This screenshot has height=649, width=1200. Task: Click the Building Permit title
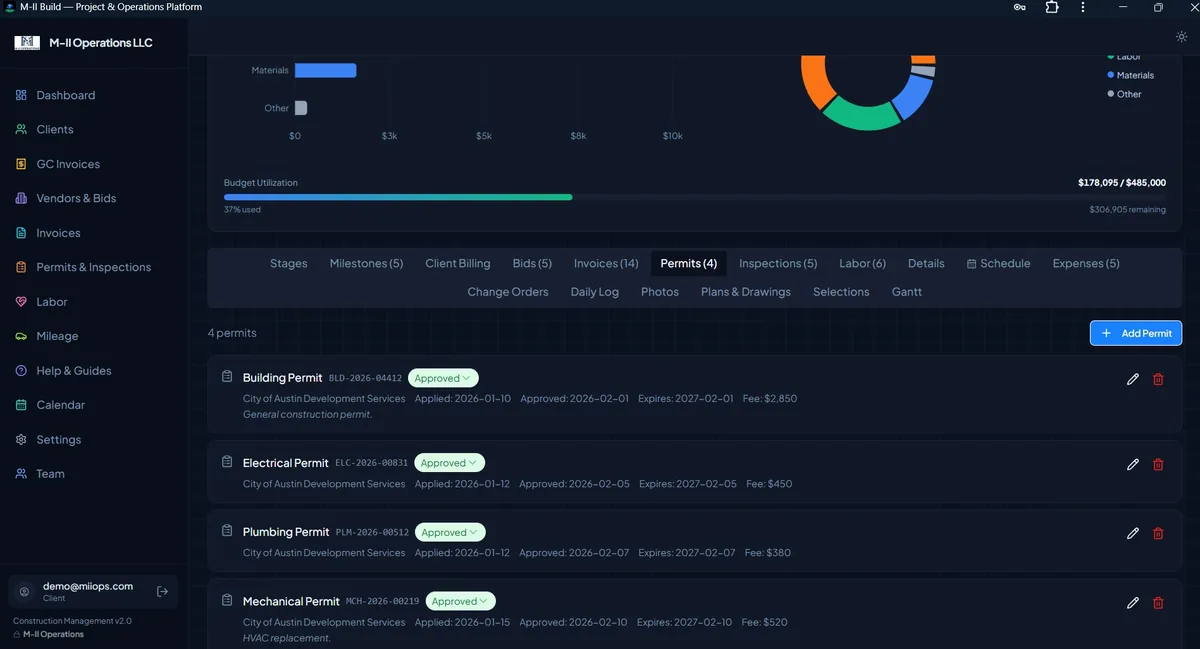[283, 378]
